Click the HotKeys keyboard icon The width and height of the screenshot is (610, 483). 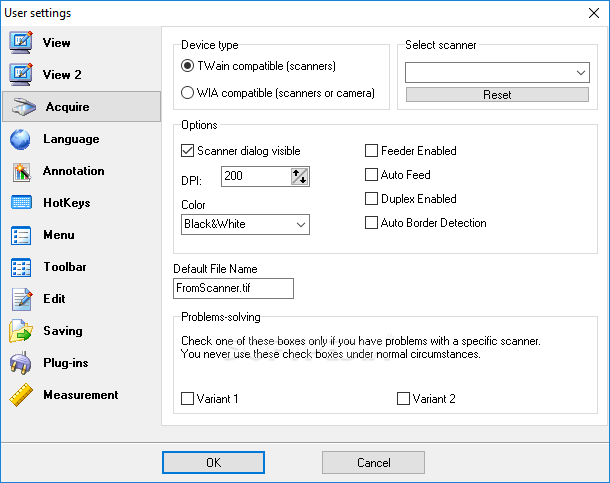click(21, 203)
